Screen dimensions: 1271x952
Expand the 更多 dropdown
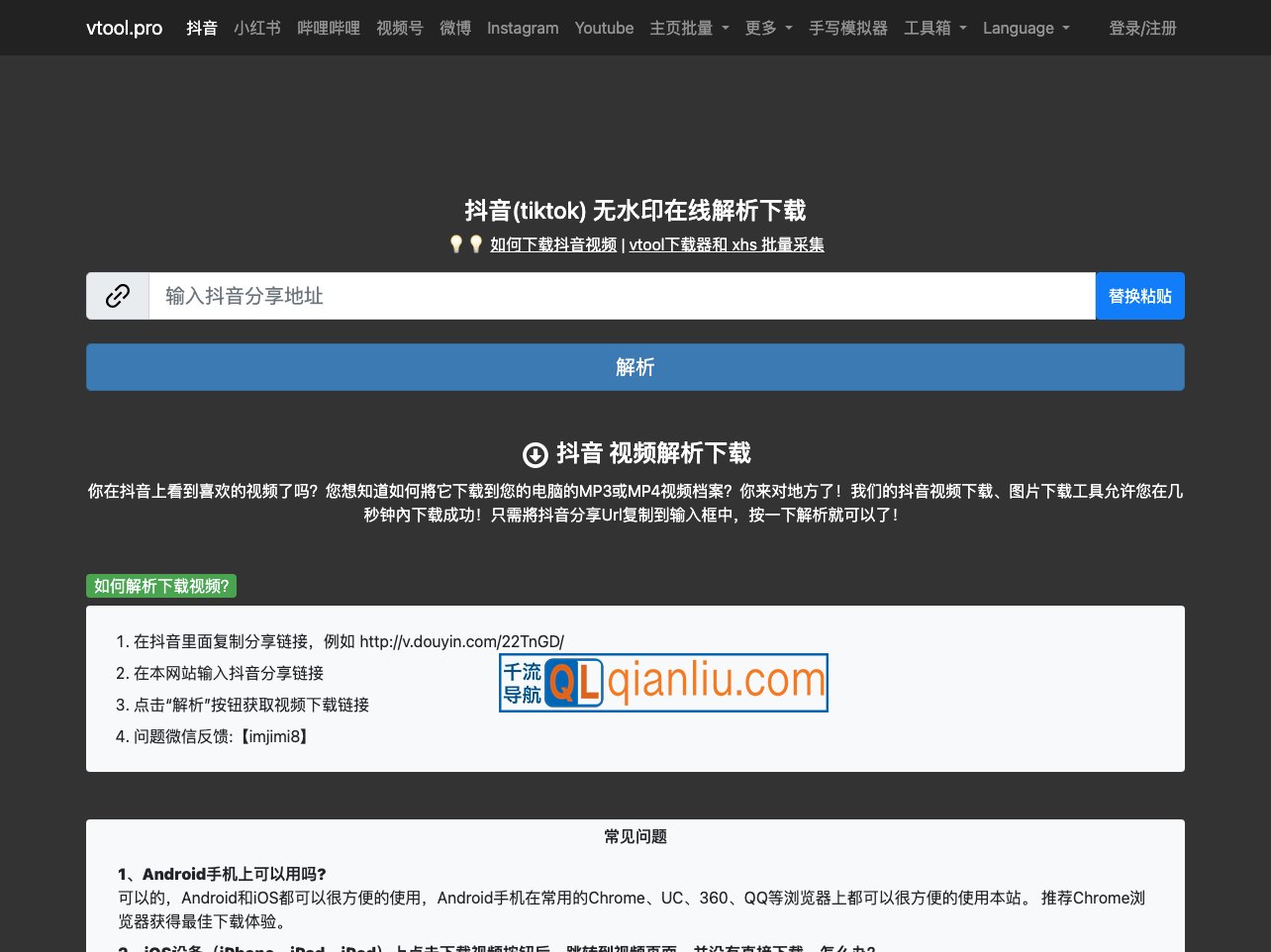tap(768, 28)
